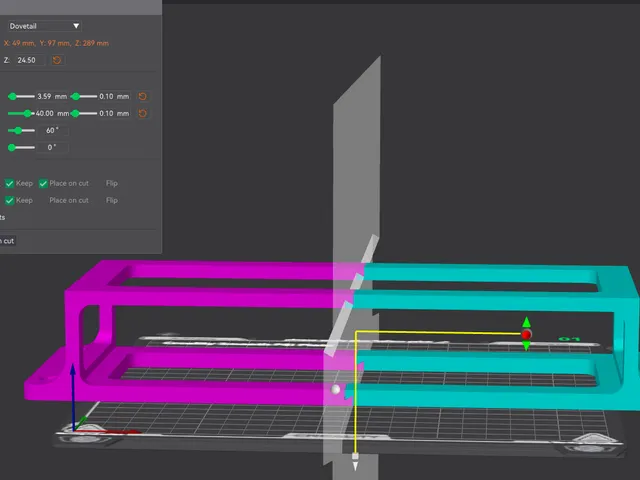The height and width of the screenshot is (480, 640).
Task: Reset the 3.59 mm row values
Action: click(142, 96)
